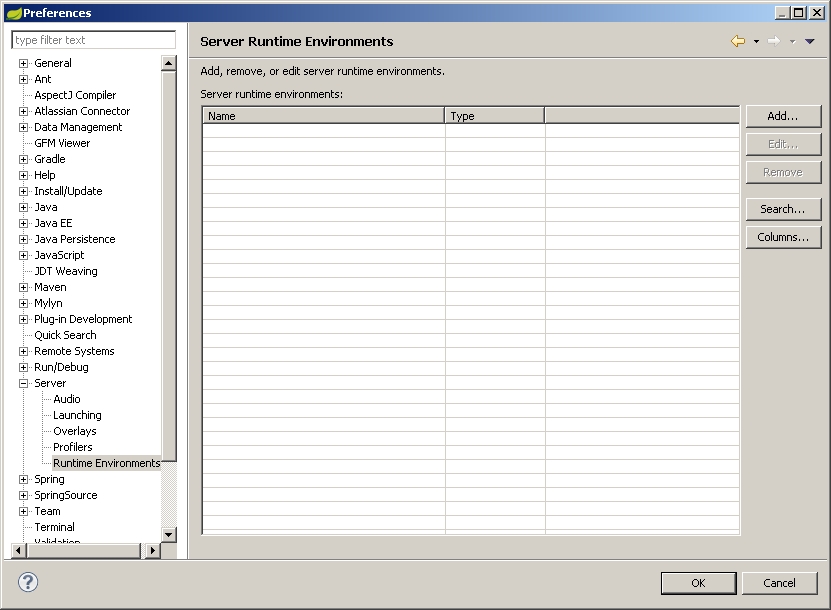Click tree scrollbar down arrow
The image size is (831, 610).
click(x=169, y=534)
